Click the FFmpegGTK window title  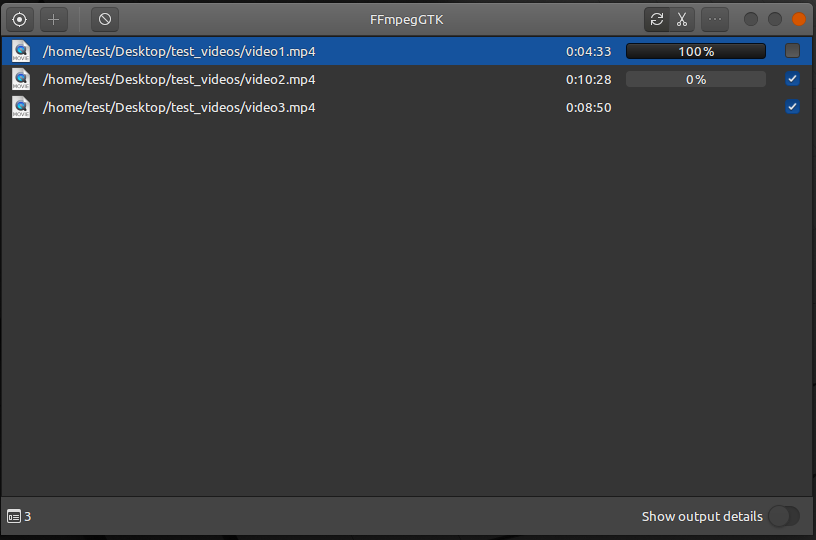[x=406, y=20]
